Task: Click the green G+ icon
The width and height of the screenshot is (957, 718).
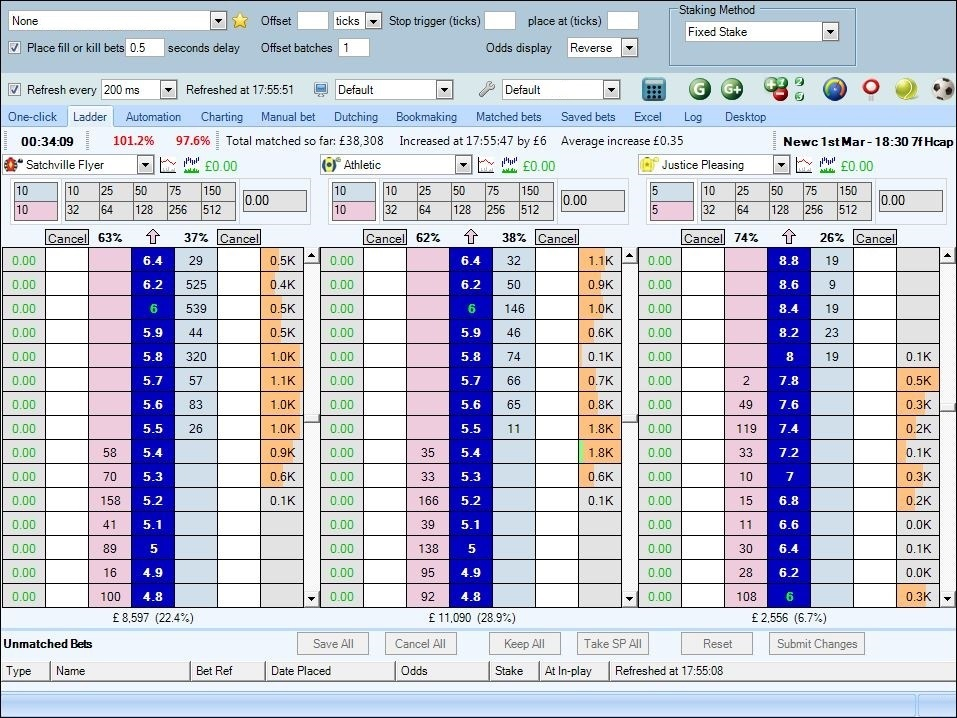Action: click(x=732, y=90)
